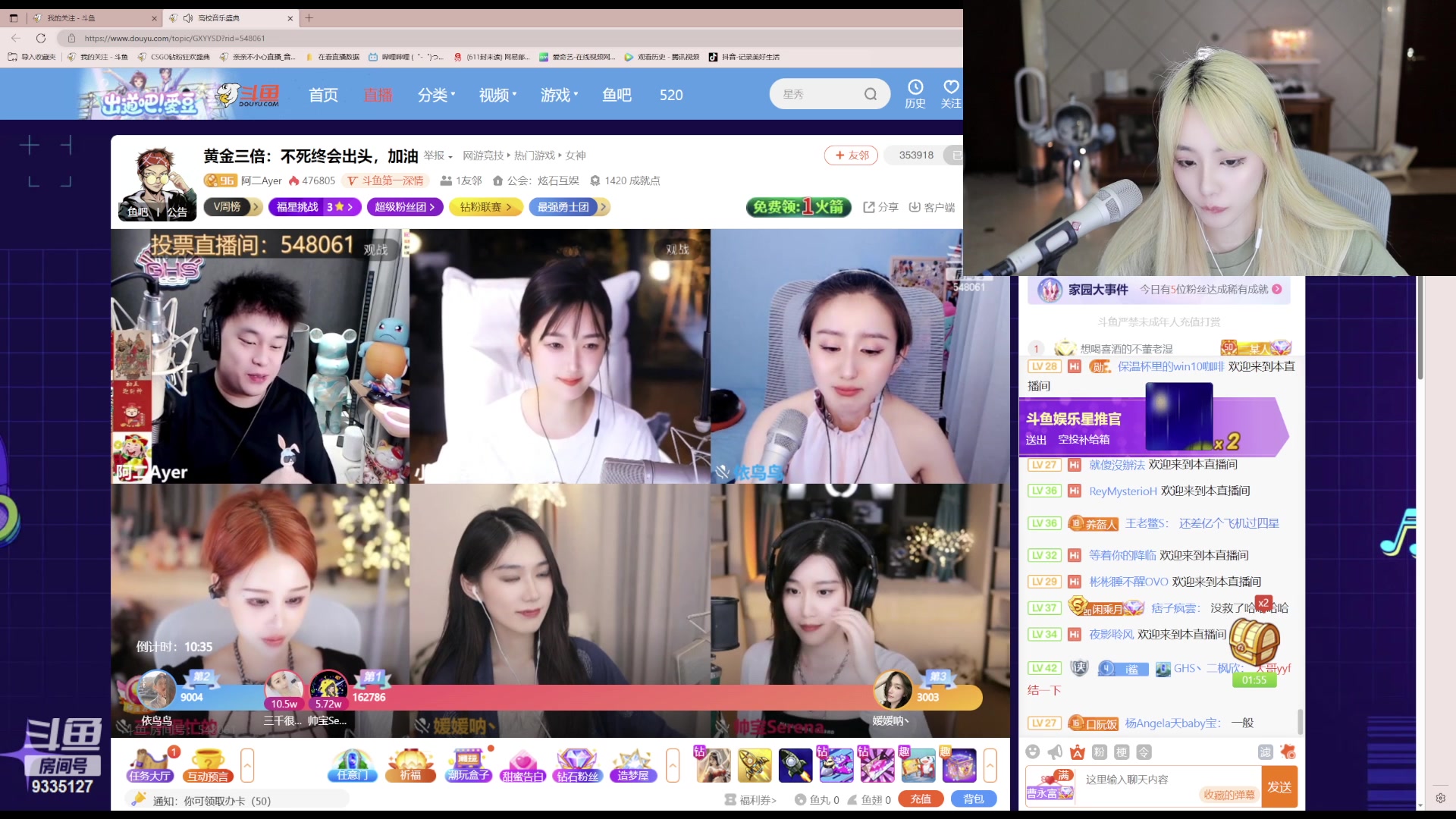Open the 钻石粉丝 diamond fans icon
Image resolution: width=1456 pixels, height=819 pixels.
click(x=577, y=765)
